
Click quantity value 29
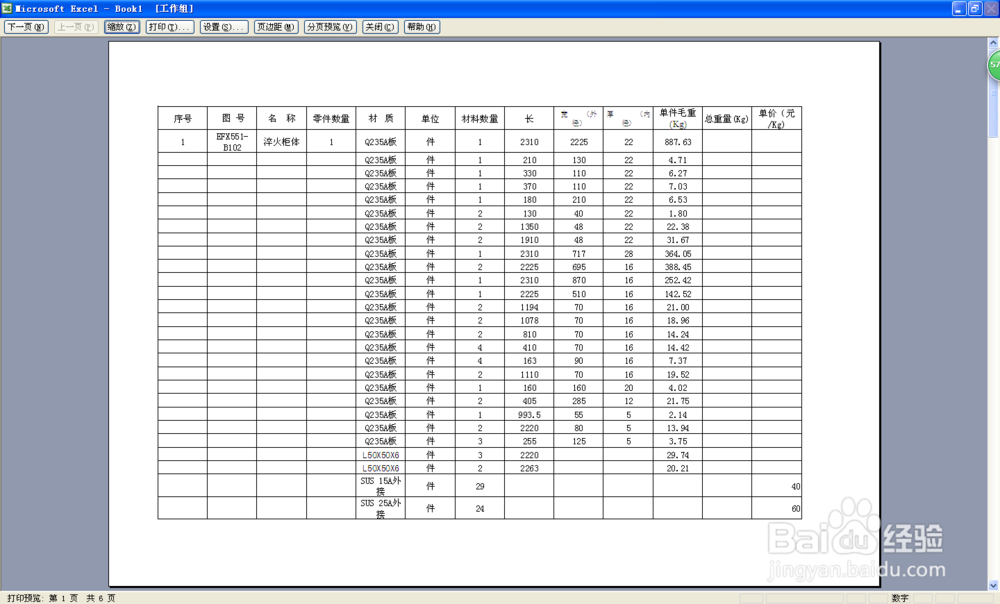coord(480,486)
